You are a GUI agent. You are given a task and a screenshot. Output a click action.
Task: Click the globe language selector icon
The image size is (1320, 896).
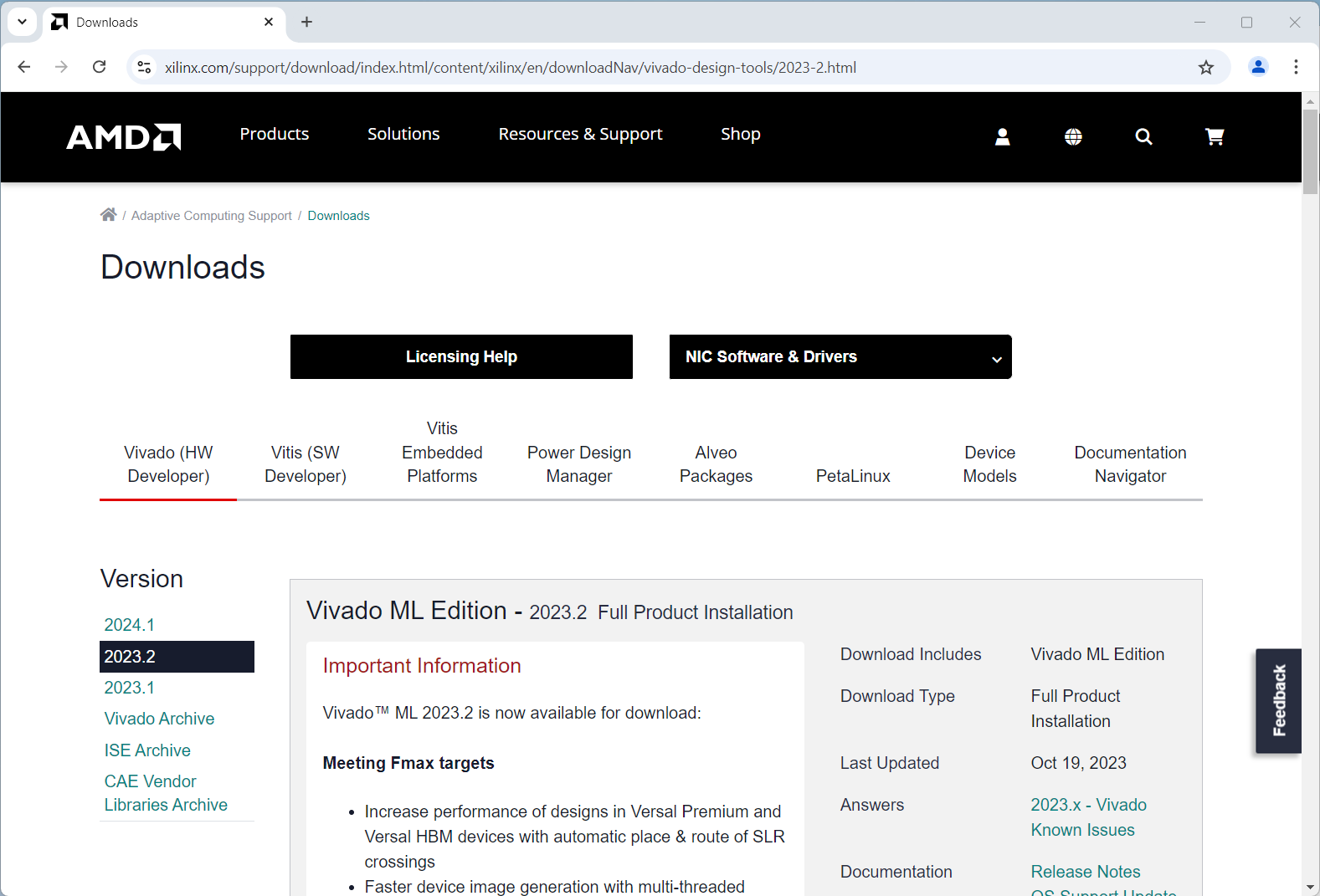(1073, 136)
